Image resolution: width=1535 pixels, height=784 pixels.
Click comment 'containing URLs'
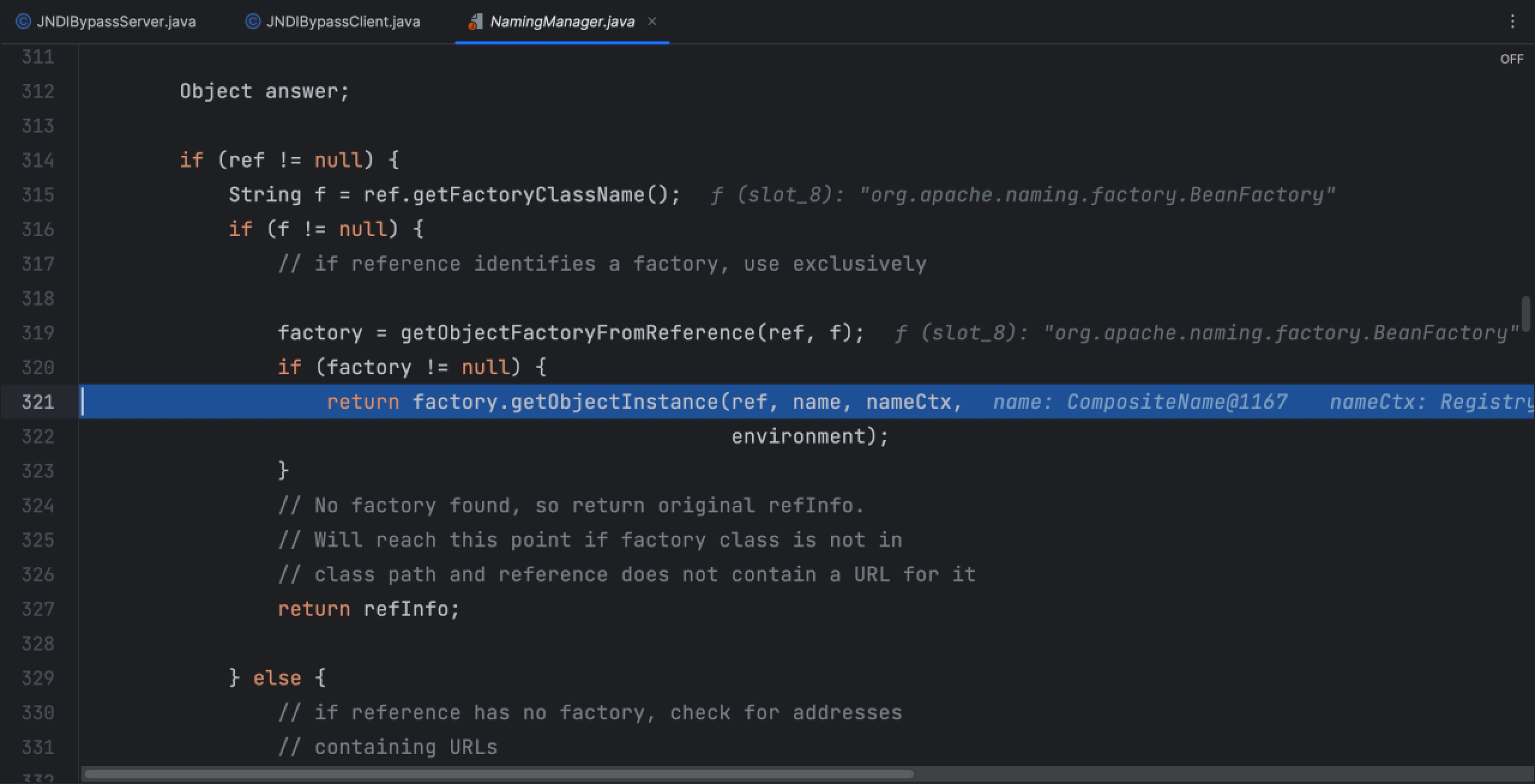(387, 747)
